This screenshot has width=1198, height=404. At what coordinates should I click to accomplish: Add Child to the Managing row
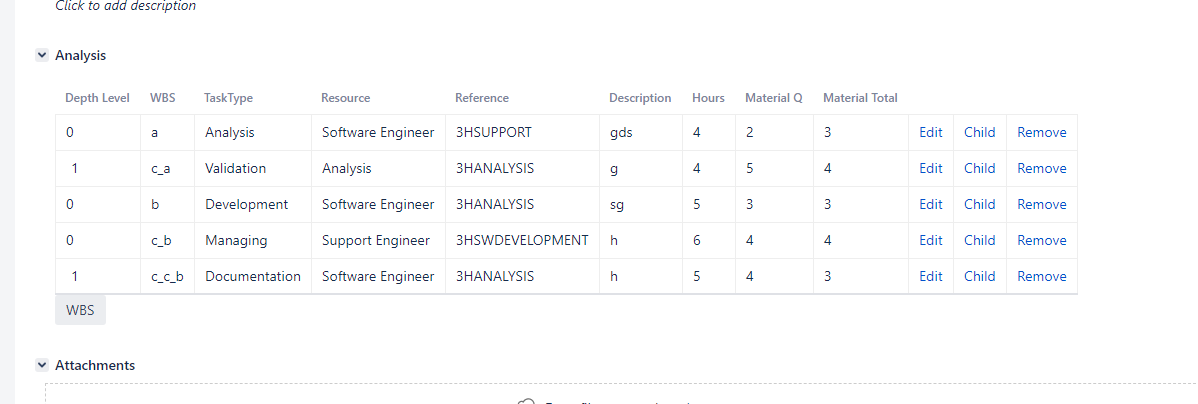coord(979,240)
